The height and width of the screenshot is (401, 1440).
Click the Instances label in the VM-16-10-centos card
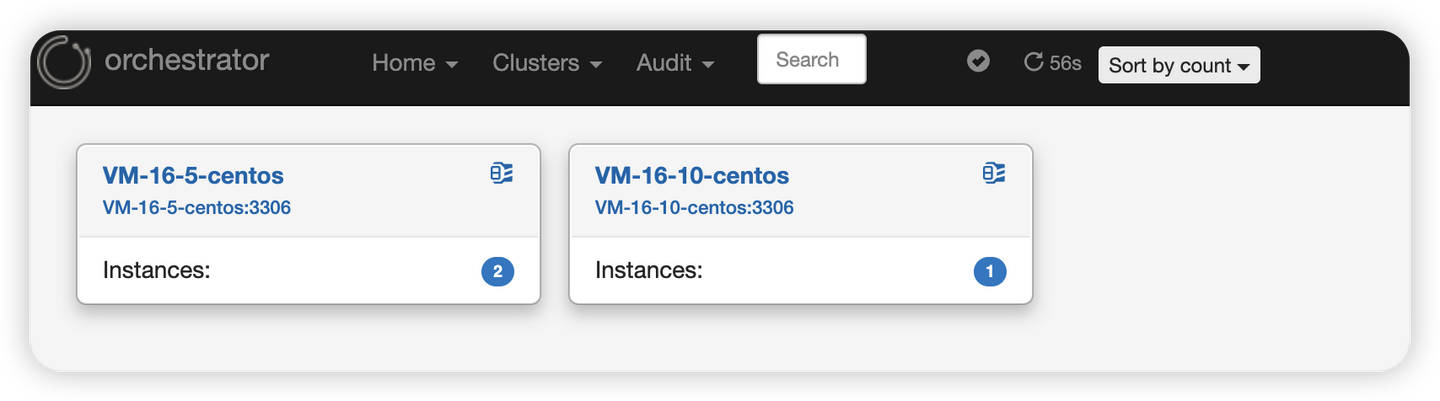pyautogui.click(x=648, y=270)
